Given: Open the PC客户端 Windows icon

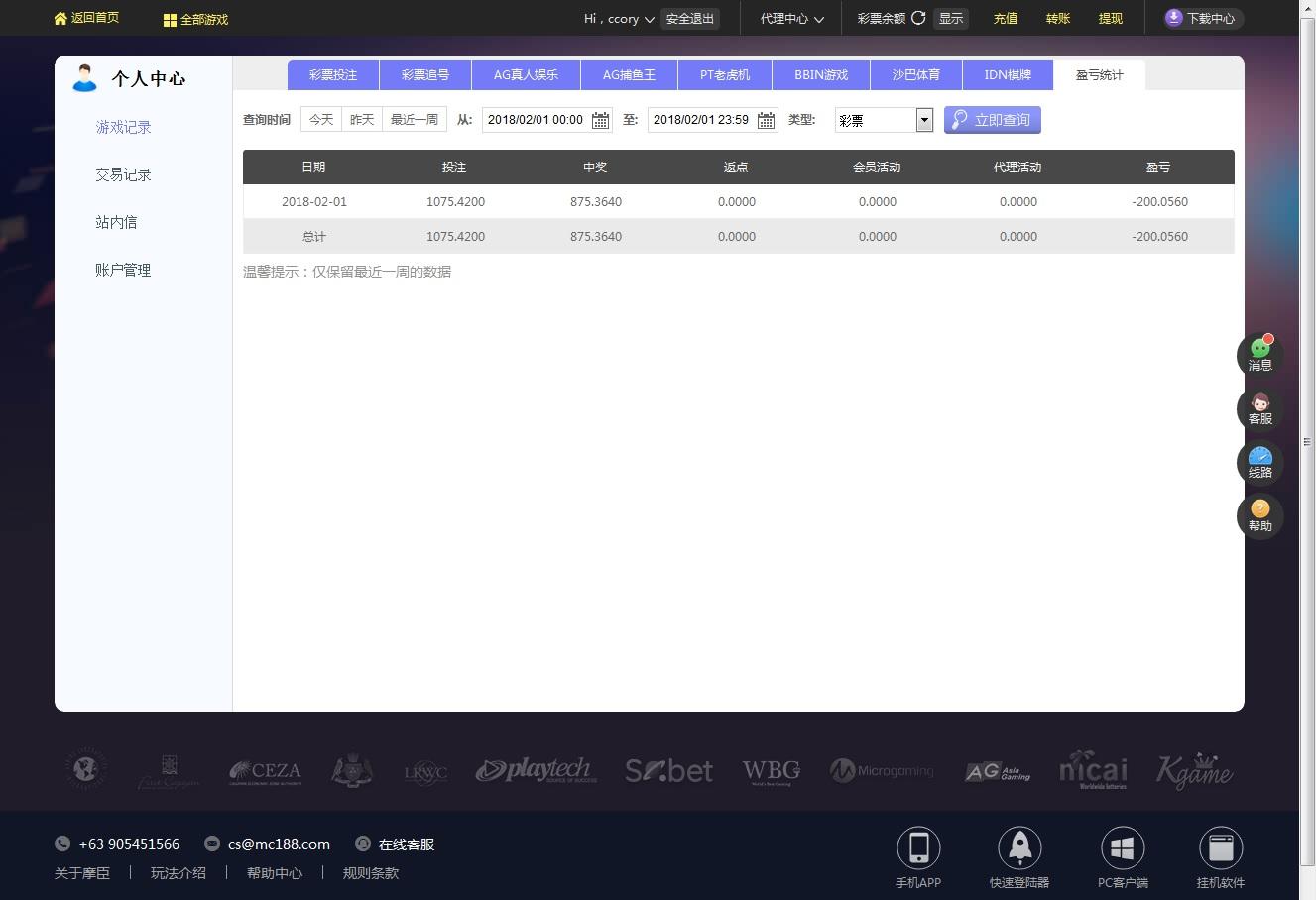Looking at the screenshot, I should [x=1123, y=847].
